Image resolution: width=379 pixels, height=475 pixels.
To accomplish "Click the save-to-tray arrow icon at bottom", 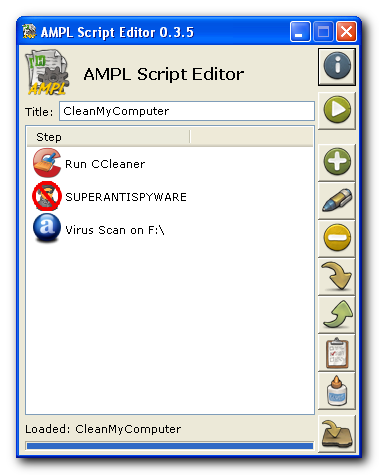I will [337, 433].
